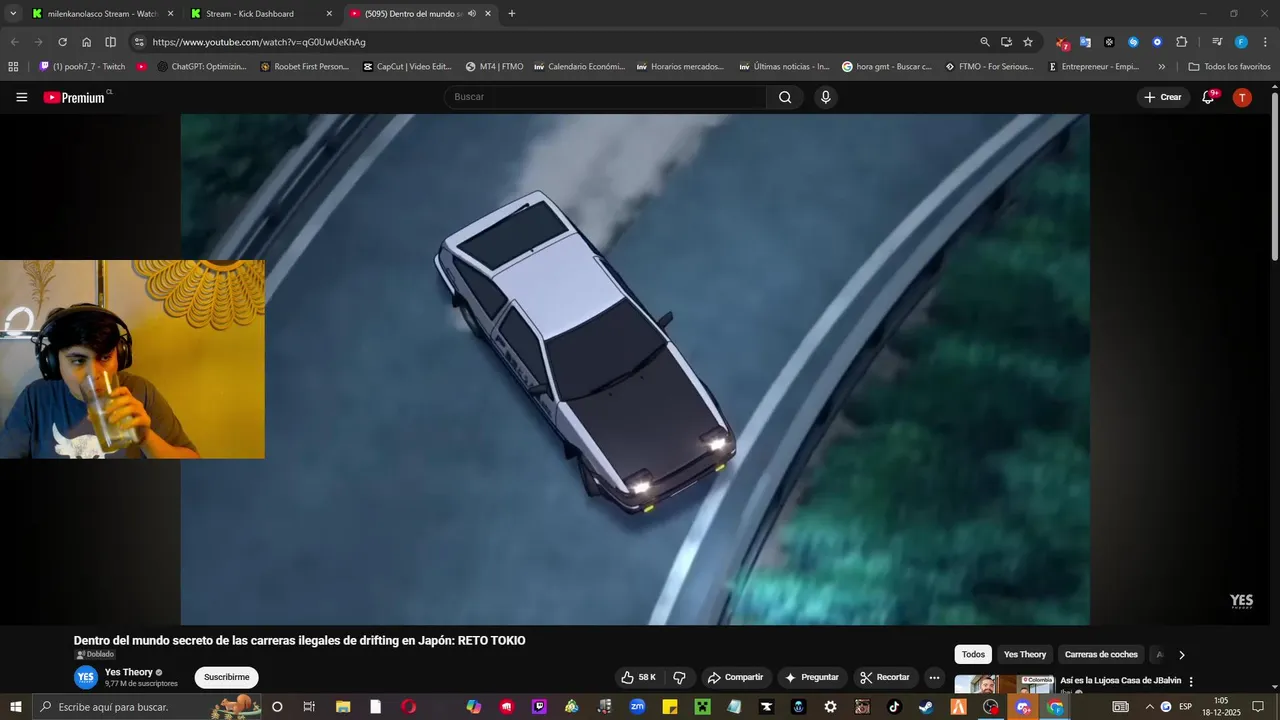The width and height of the screenshot is (1280, 720).
Task: Click the Suscribirme button
Action: point(226,677)
